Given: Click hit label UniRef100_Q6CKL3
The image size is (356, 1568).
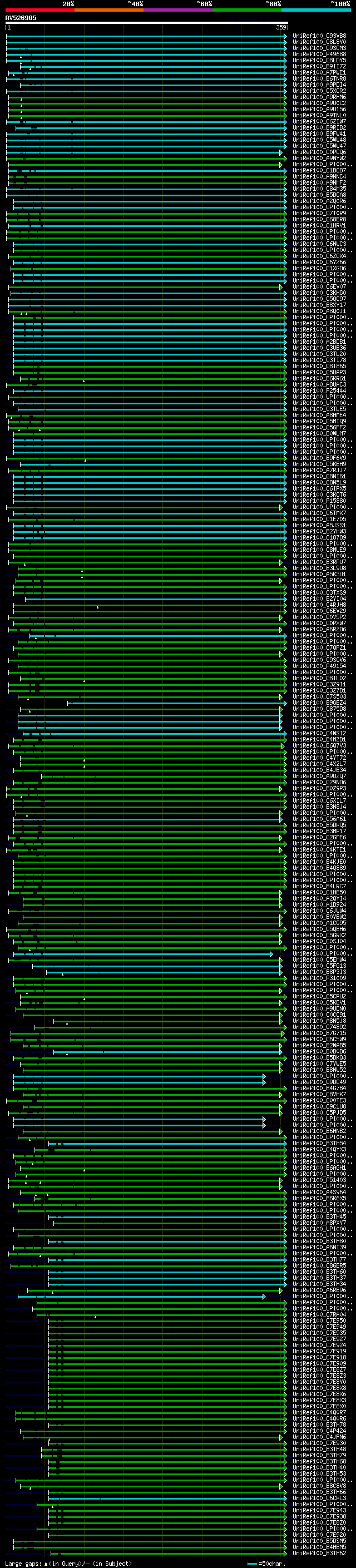Looking at the screenshot, I should 319,1498.
